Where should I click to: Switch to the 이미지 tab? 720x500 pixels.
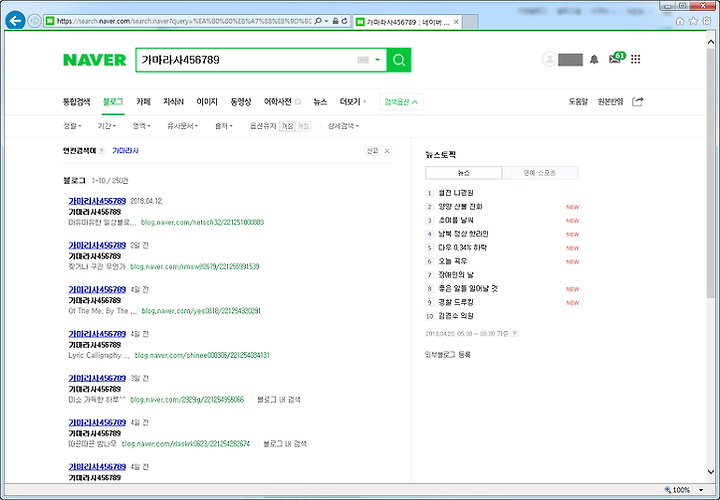pos(207,101)
